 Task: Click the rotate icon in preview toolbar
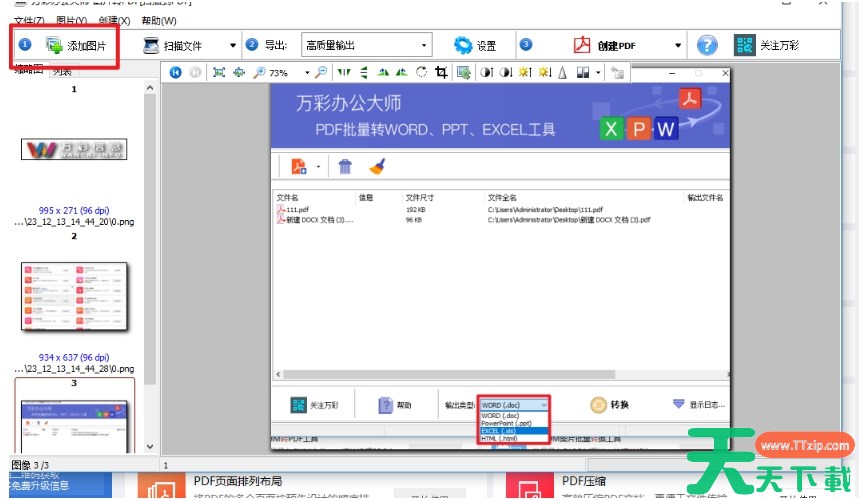(421, 72)
